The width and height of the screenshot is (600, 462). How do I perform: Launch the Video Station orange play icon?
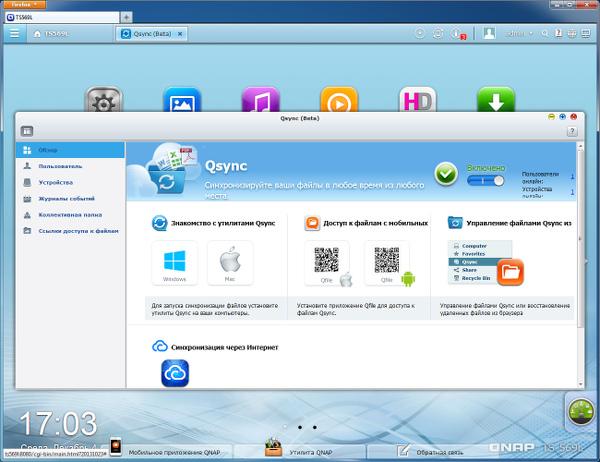click(x=339, y=100)
